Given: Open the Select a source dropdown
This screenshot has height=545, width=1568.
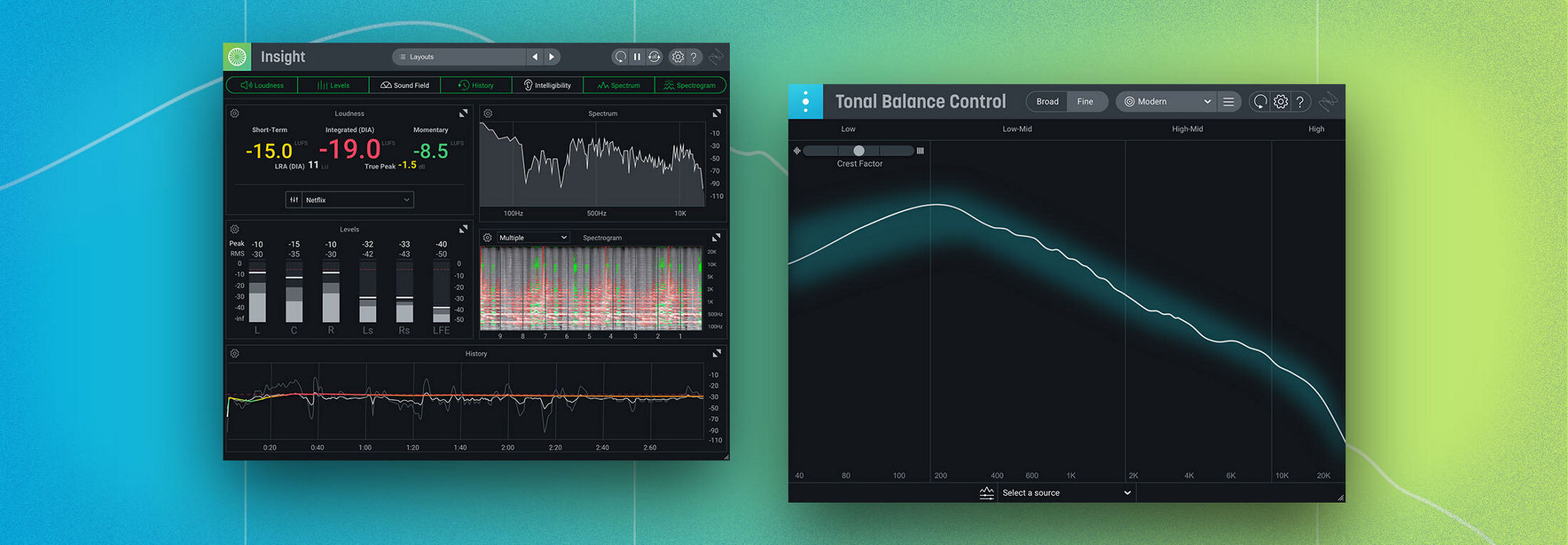Looking at the screenshot, I should pos(1065,493).
